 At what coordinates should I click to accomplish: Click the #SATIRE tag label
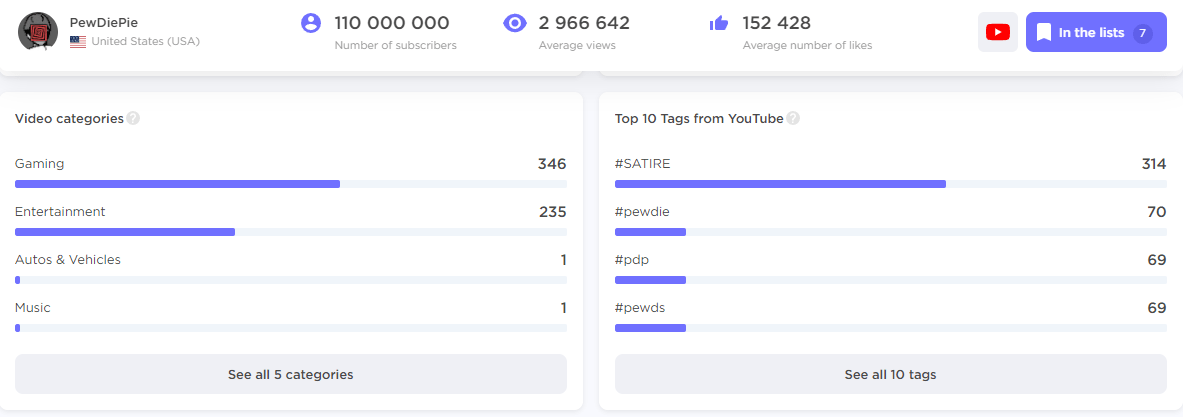point(643,164)
